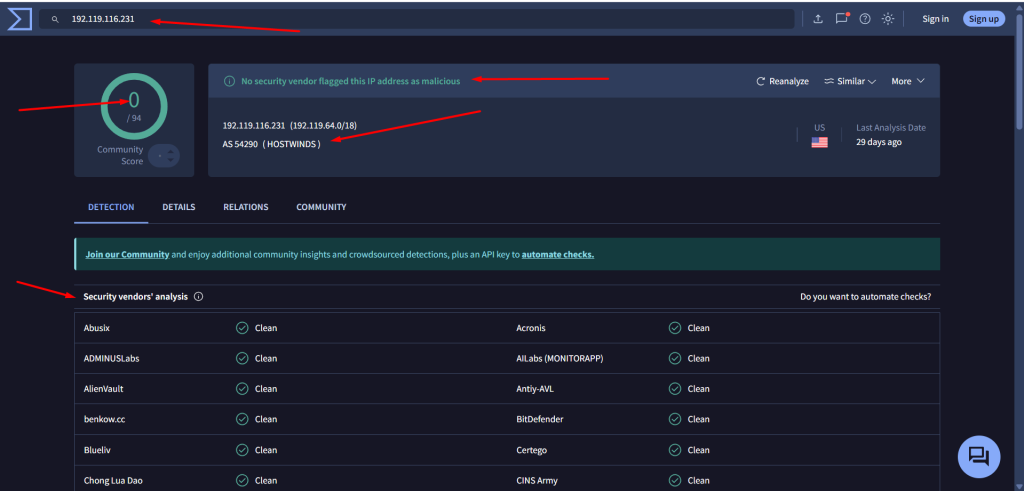Click the Chong Lua Dao vendor name

tap(113, 481)
